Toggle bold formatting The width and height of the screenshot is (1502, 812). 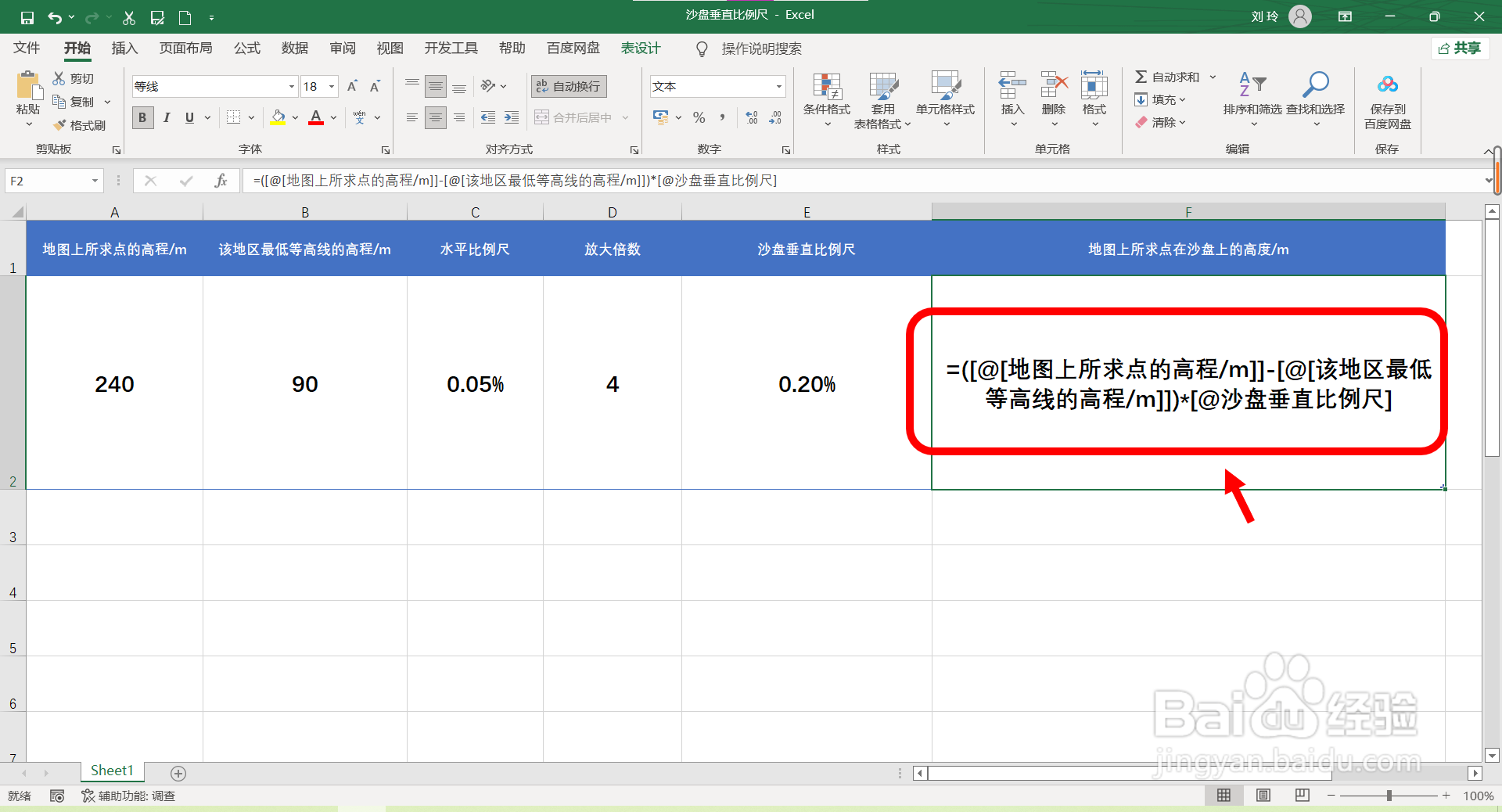click(x=142, y=117)
